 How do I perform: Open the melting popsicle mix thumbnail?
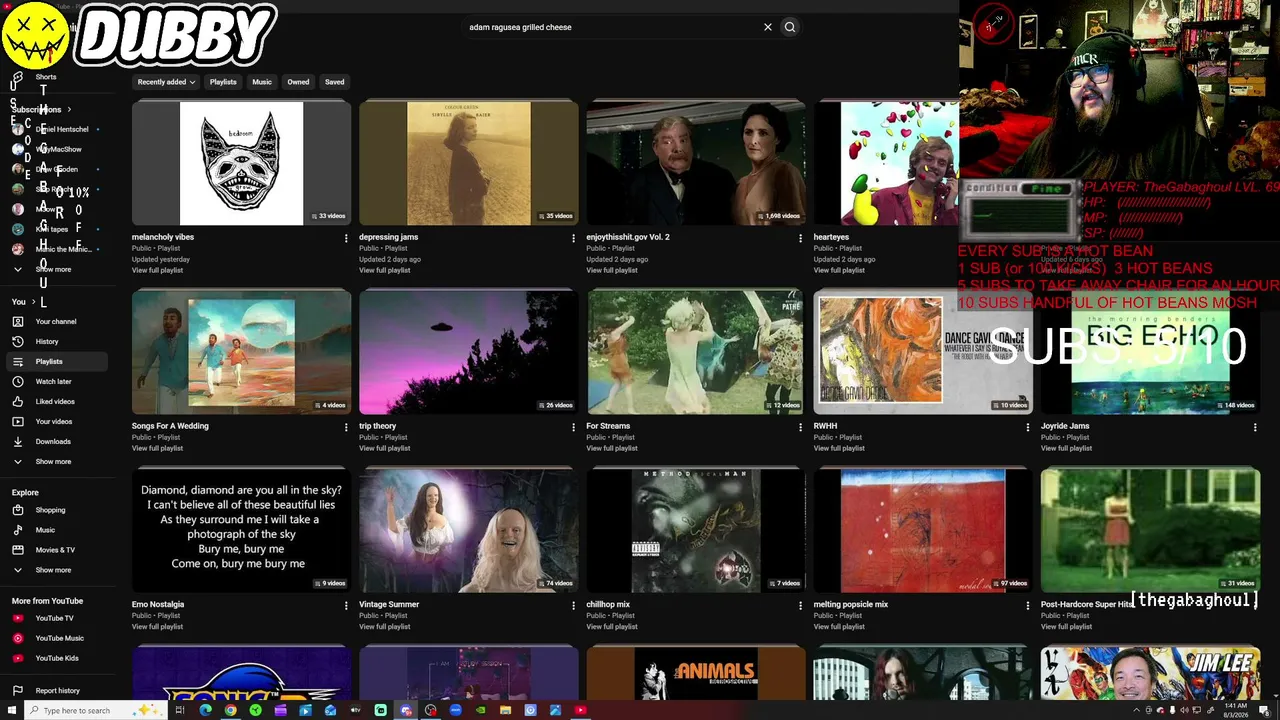tap(922, 530)
